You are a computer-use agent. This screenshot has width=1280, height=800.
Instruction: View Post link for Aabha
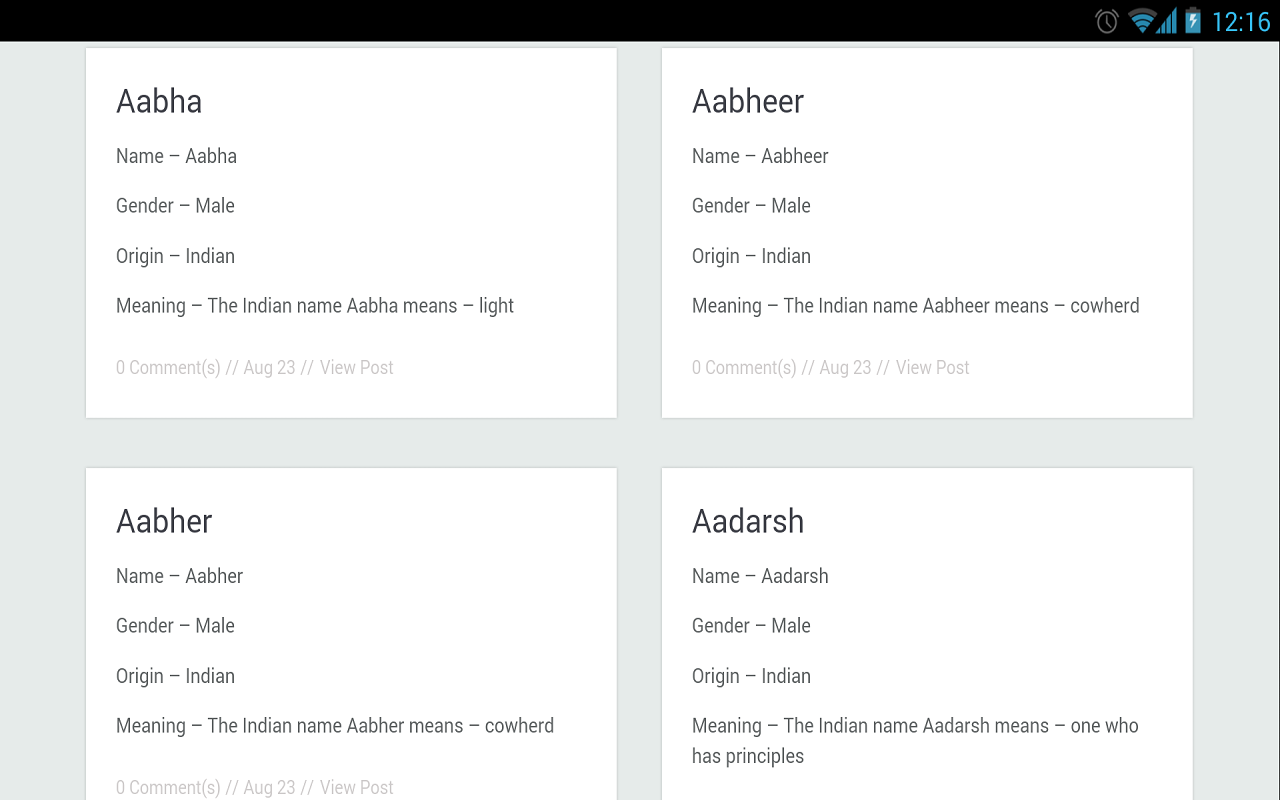pyautogui.click(x=356, y=368)
